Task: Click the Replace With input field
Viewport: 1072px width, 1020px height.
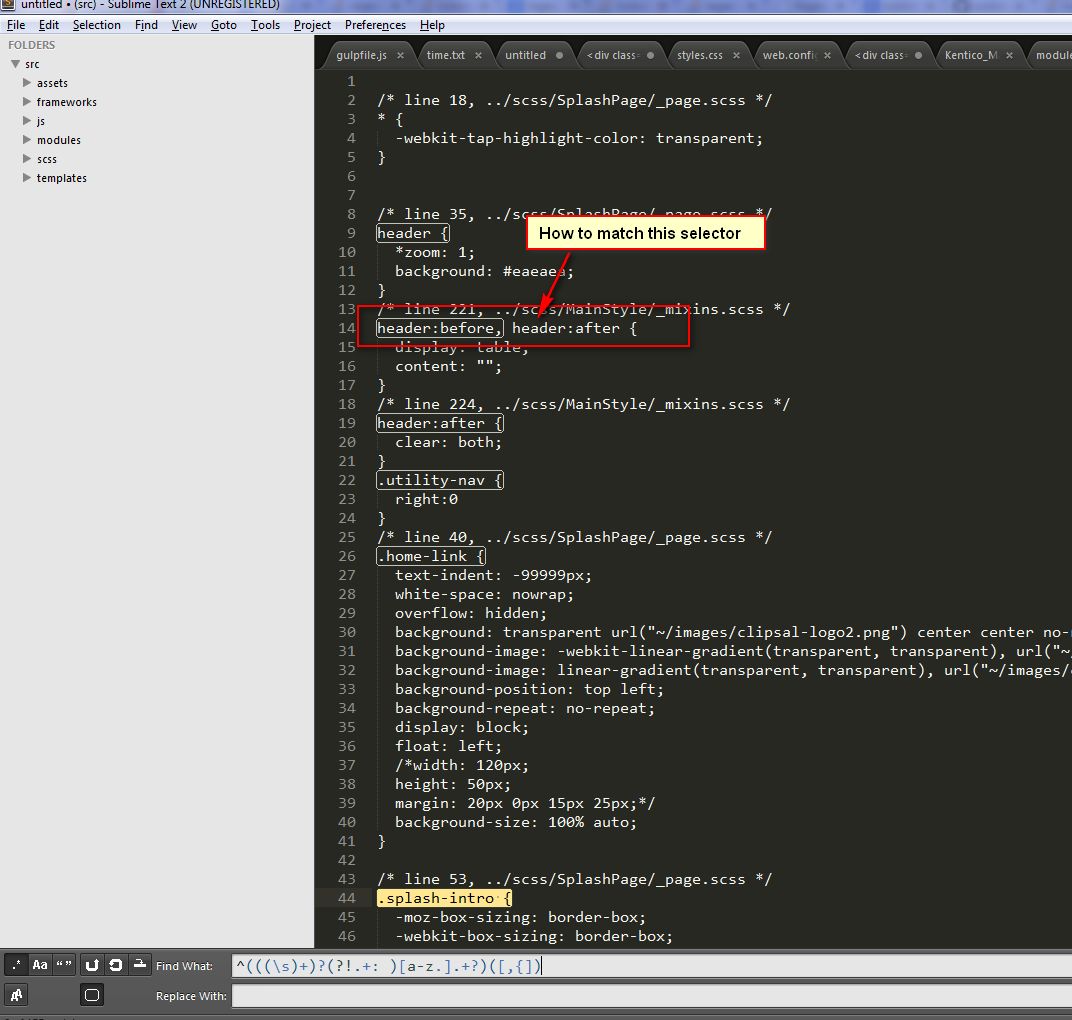Action: tap(652, 995)
